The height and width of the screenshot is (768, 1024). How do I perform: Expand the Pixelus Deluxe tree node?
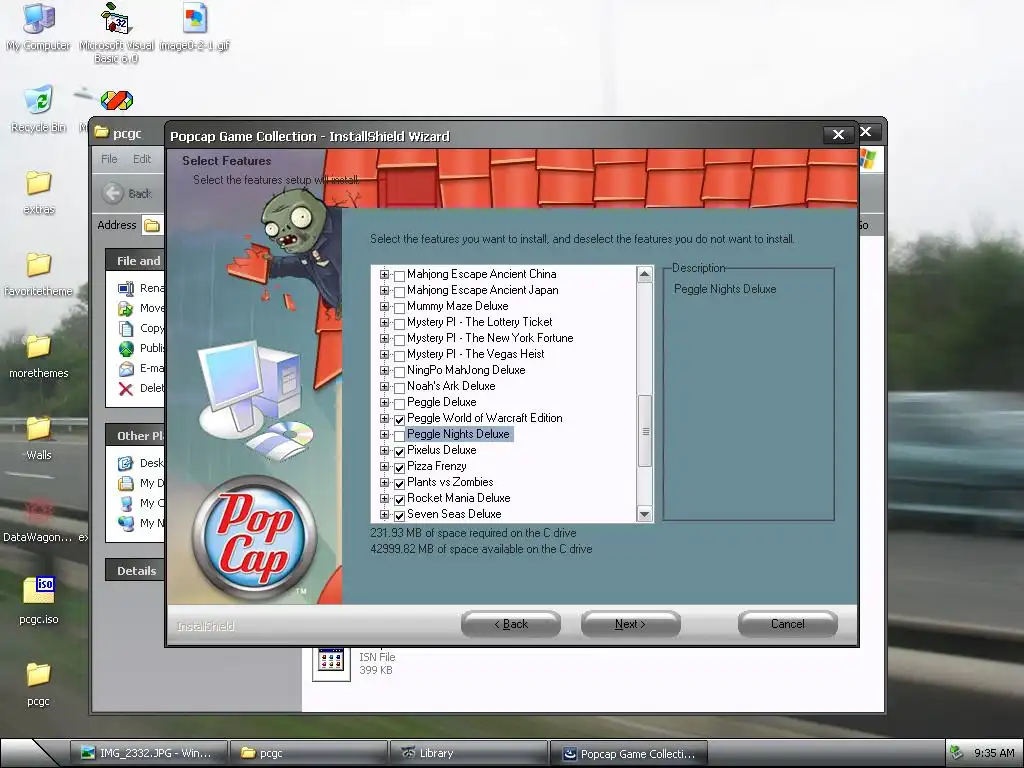tap(385, 451)
